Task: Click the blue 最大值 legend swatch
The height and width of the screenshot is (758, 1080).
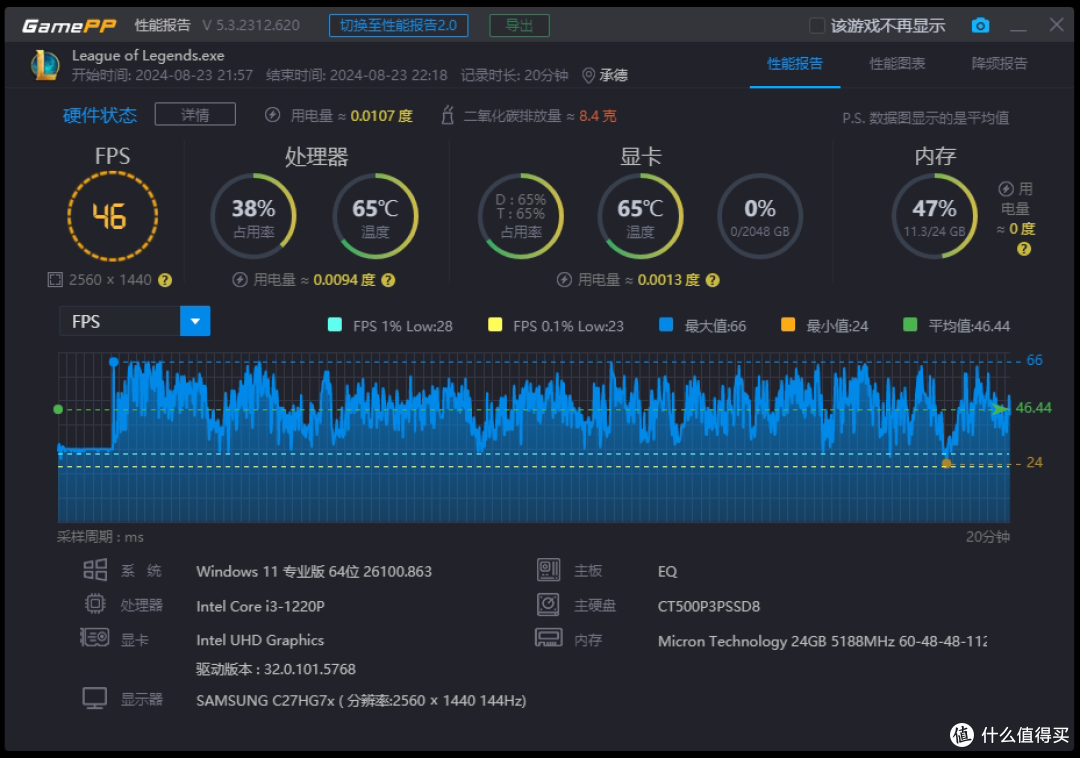Action: [x=665, y=325]
